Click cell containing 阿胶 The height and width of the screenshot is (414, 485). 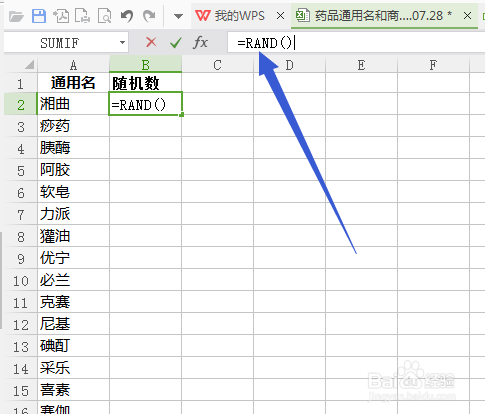73,170
